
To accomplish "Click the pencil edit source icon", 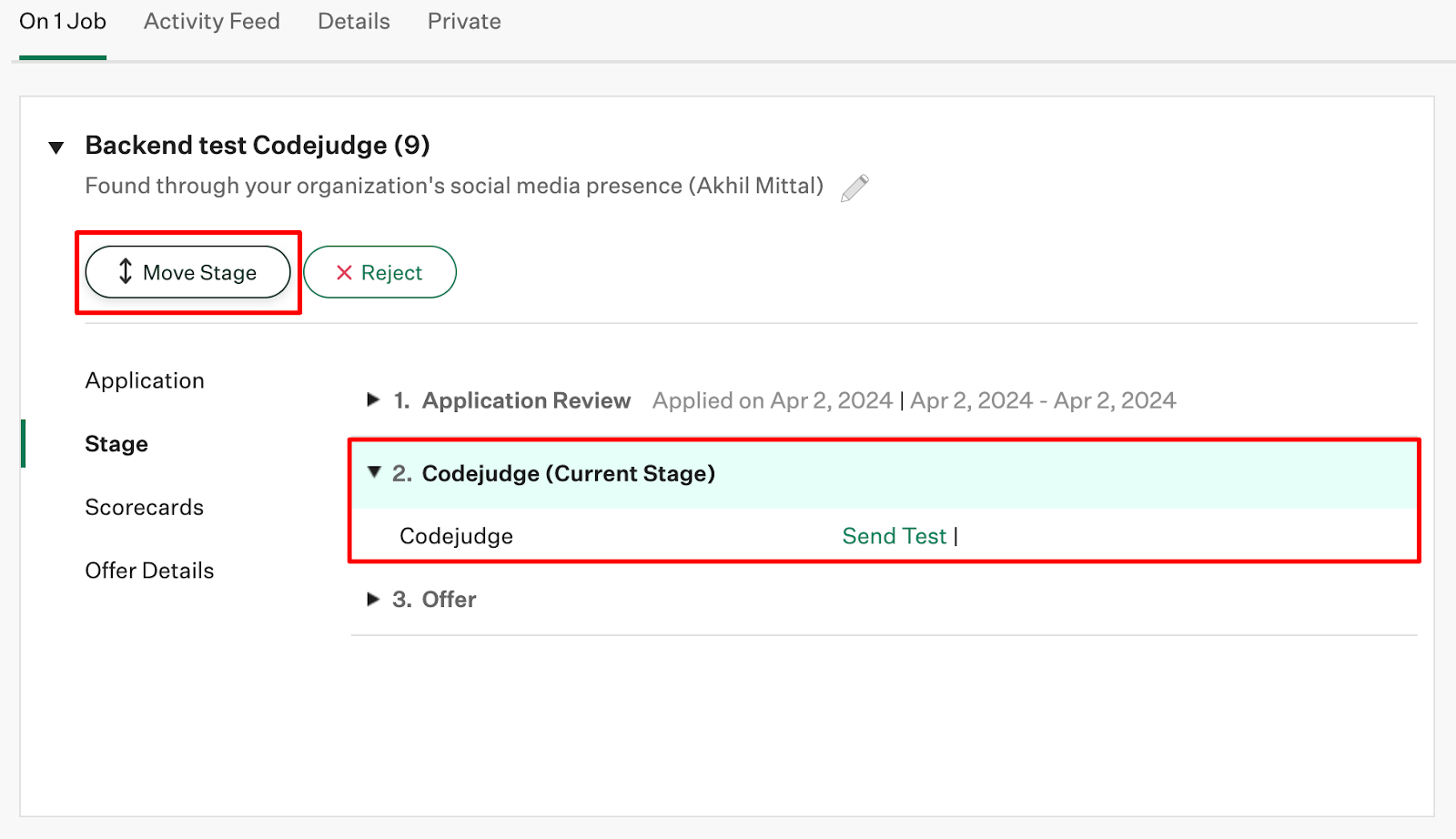I will tap(854, 187).
